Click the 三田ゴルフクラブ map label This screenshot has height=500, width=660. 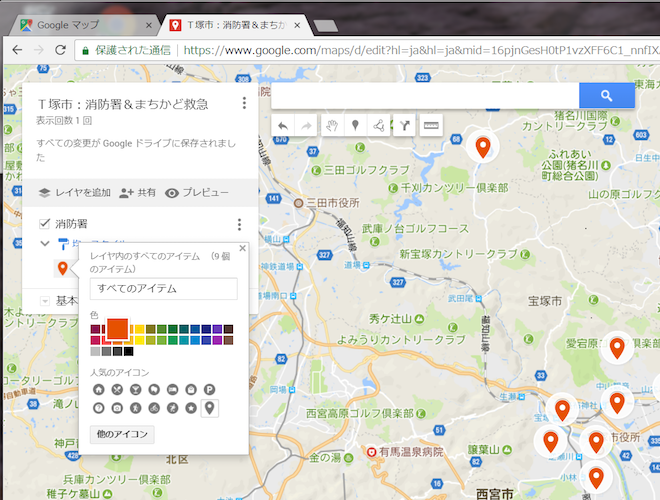(x=366, y=170)
